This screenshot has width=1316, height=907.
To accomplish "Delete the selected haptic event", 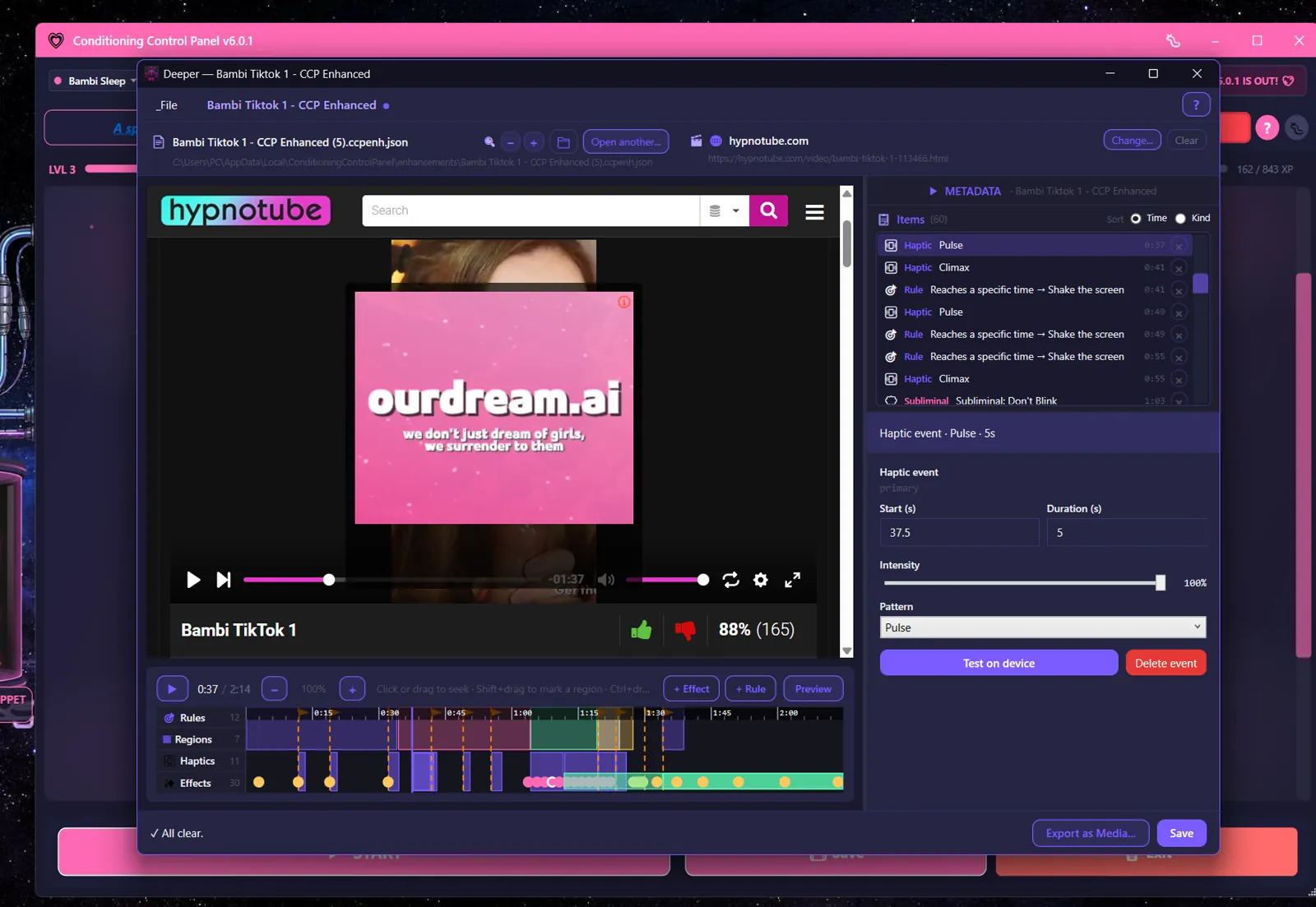I will click(1165, 663).
